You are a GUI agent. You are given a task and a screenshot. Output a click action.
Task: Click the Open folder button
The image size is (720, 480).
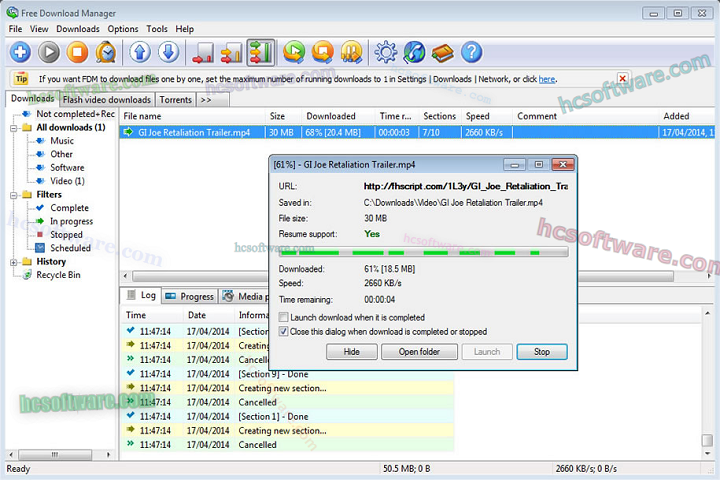[419, 352]
